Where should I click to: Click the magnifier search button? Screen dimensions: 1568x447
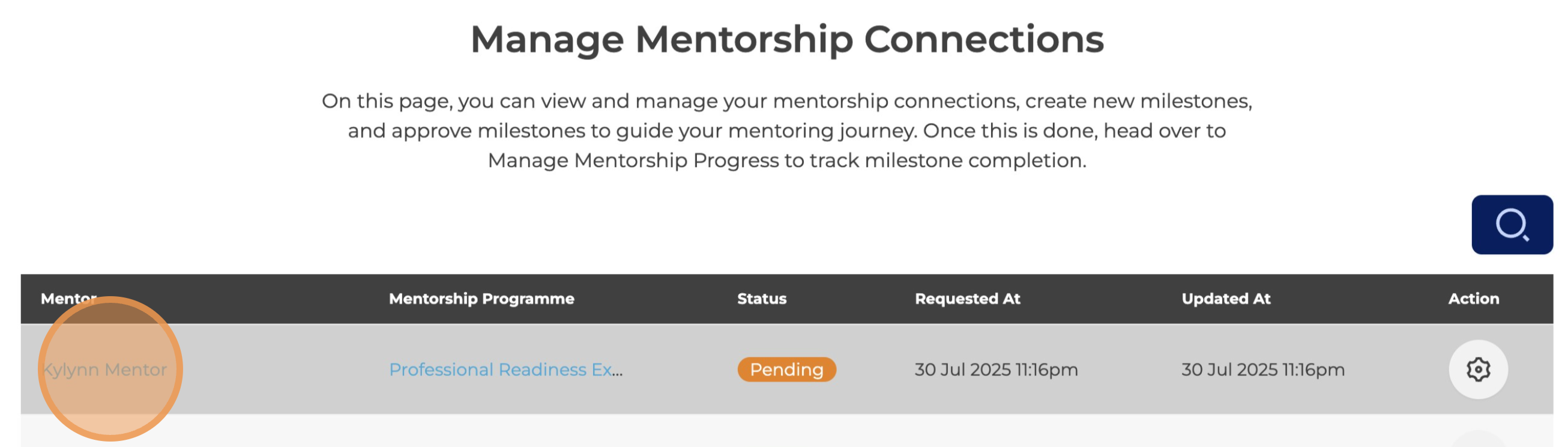coord(1512,225)
